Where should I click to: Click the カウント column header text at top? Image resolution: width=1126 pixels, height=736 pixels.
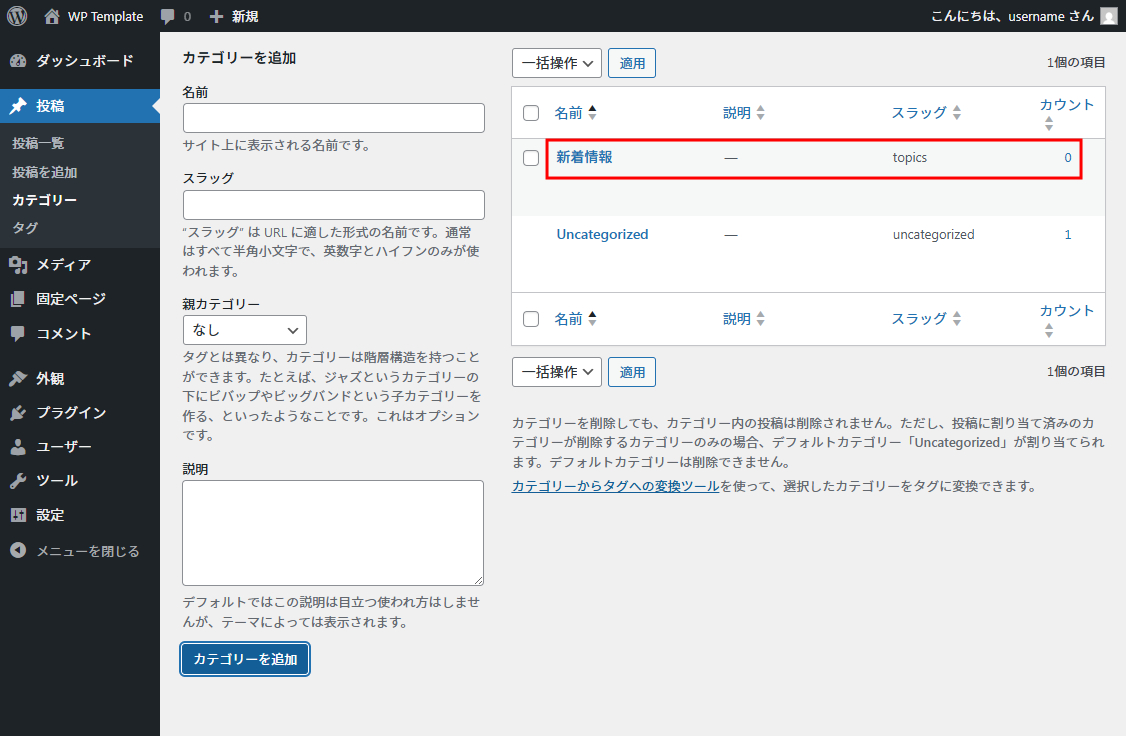tap(1067, 105)
